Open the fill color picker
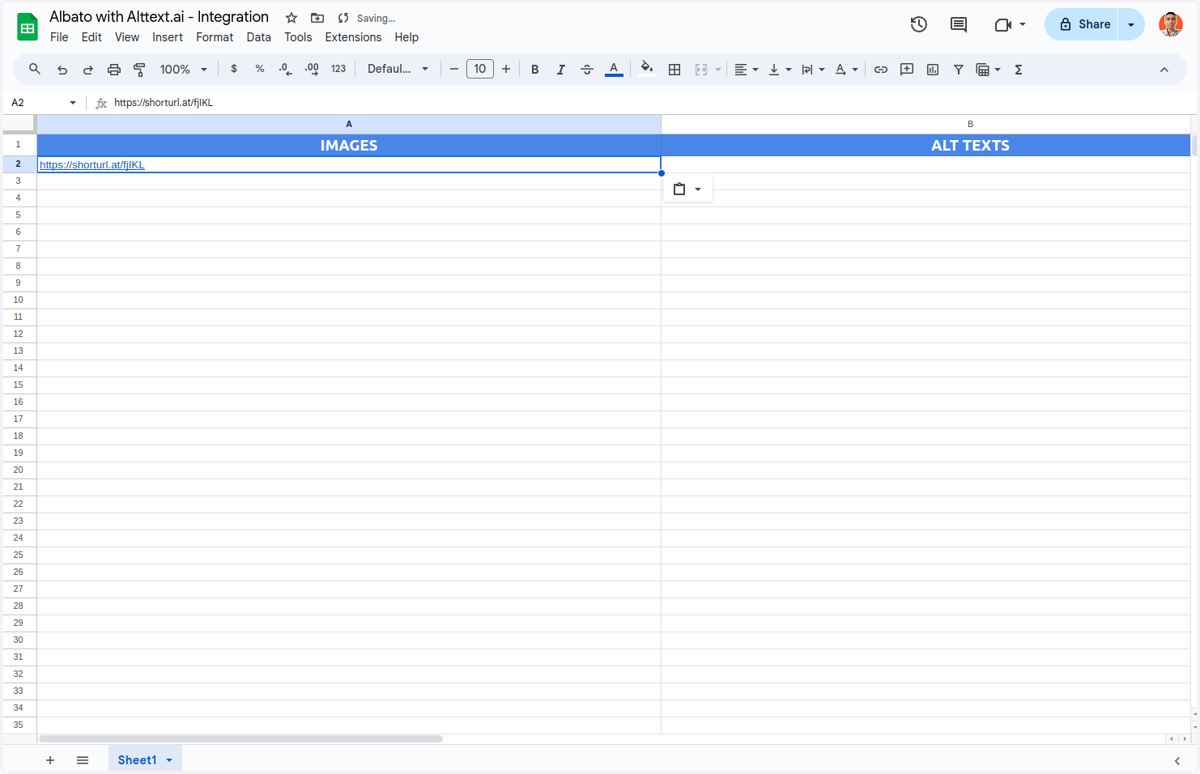 (647, 69)
